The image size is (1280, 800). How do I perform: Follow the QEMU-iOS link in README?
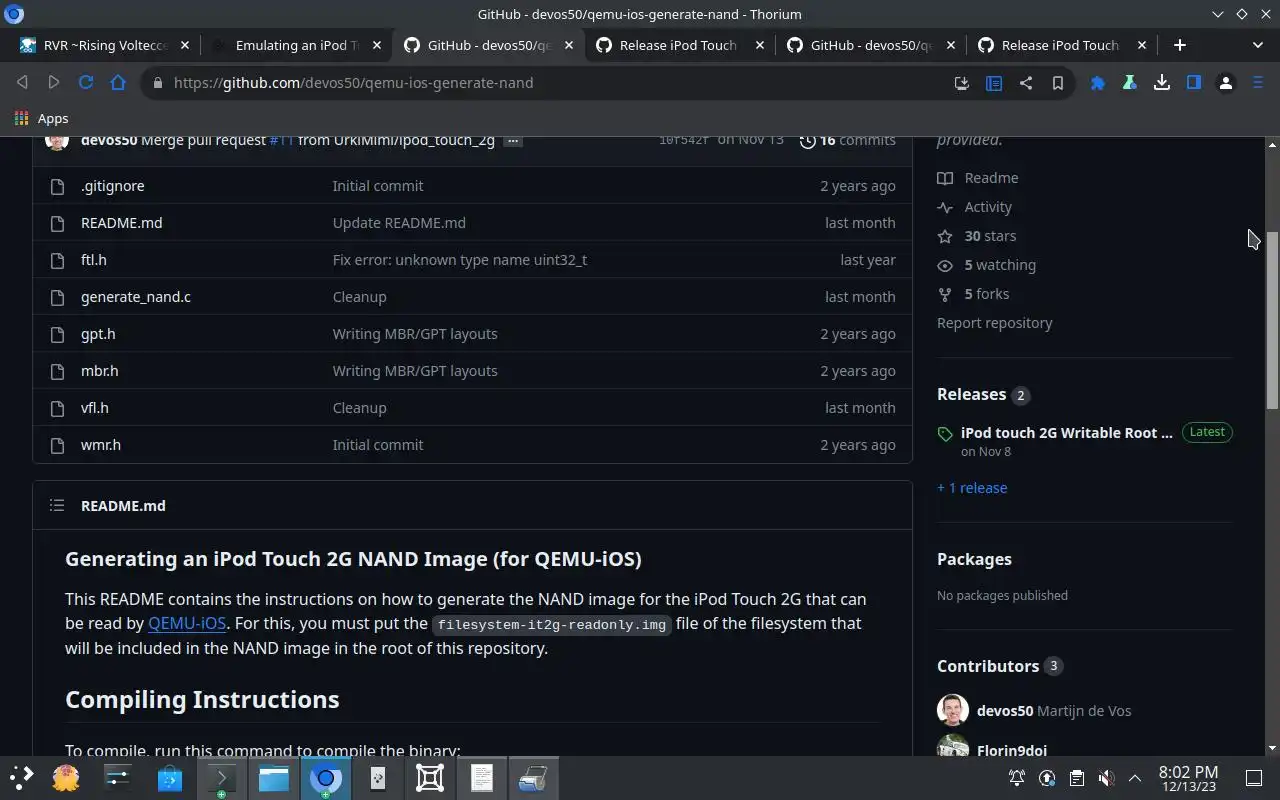187,623
